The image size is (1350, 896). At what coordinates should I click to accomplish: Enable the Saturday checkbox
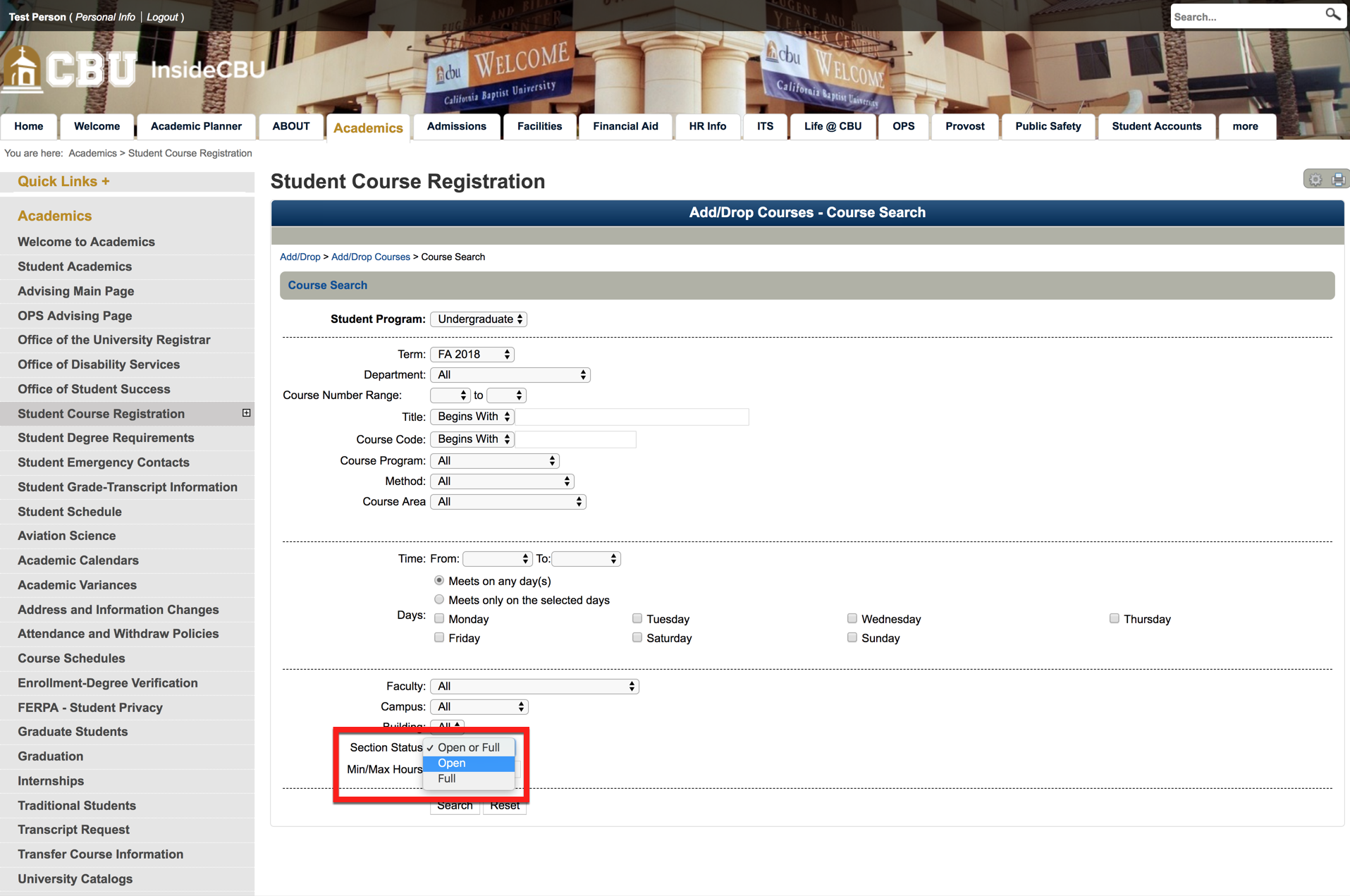click(637, 638)
